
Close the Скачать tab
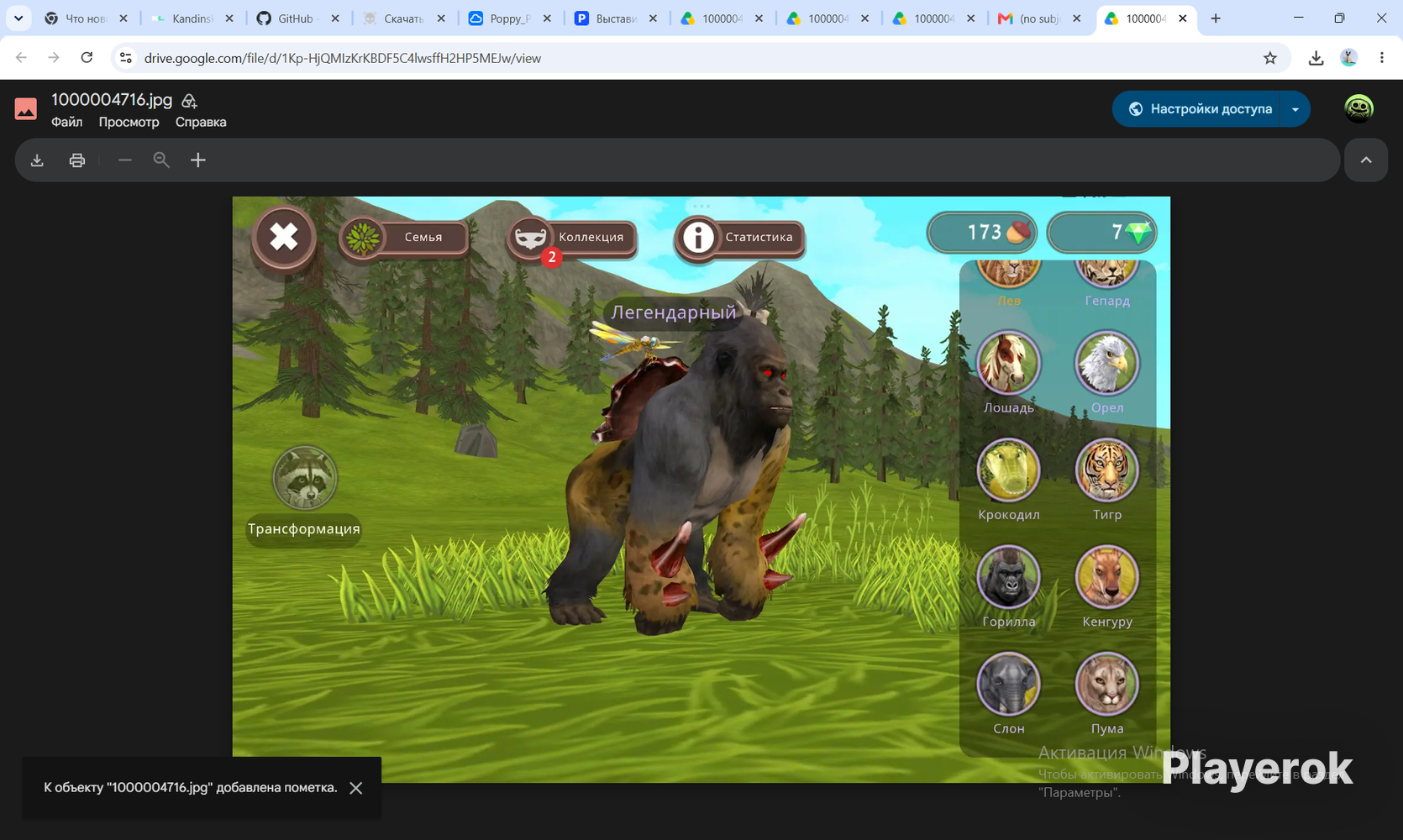click(x=441, y=18)
